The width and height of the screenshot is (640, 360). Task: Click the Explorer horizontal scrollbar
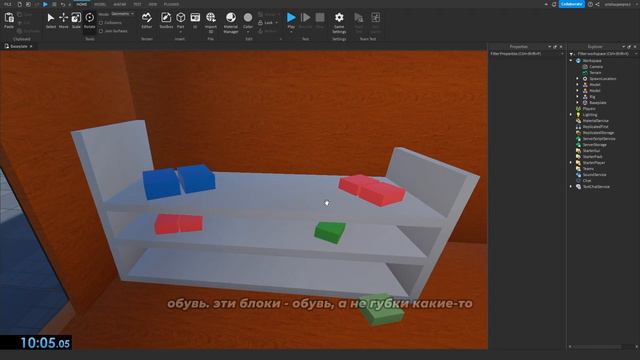pyautogui.click(x=597, y=347)
